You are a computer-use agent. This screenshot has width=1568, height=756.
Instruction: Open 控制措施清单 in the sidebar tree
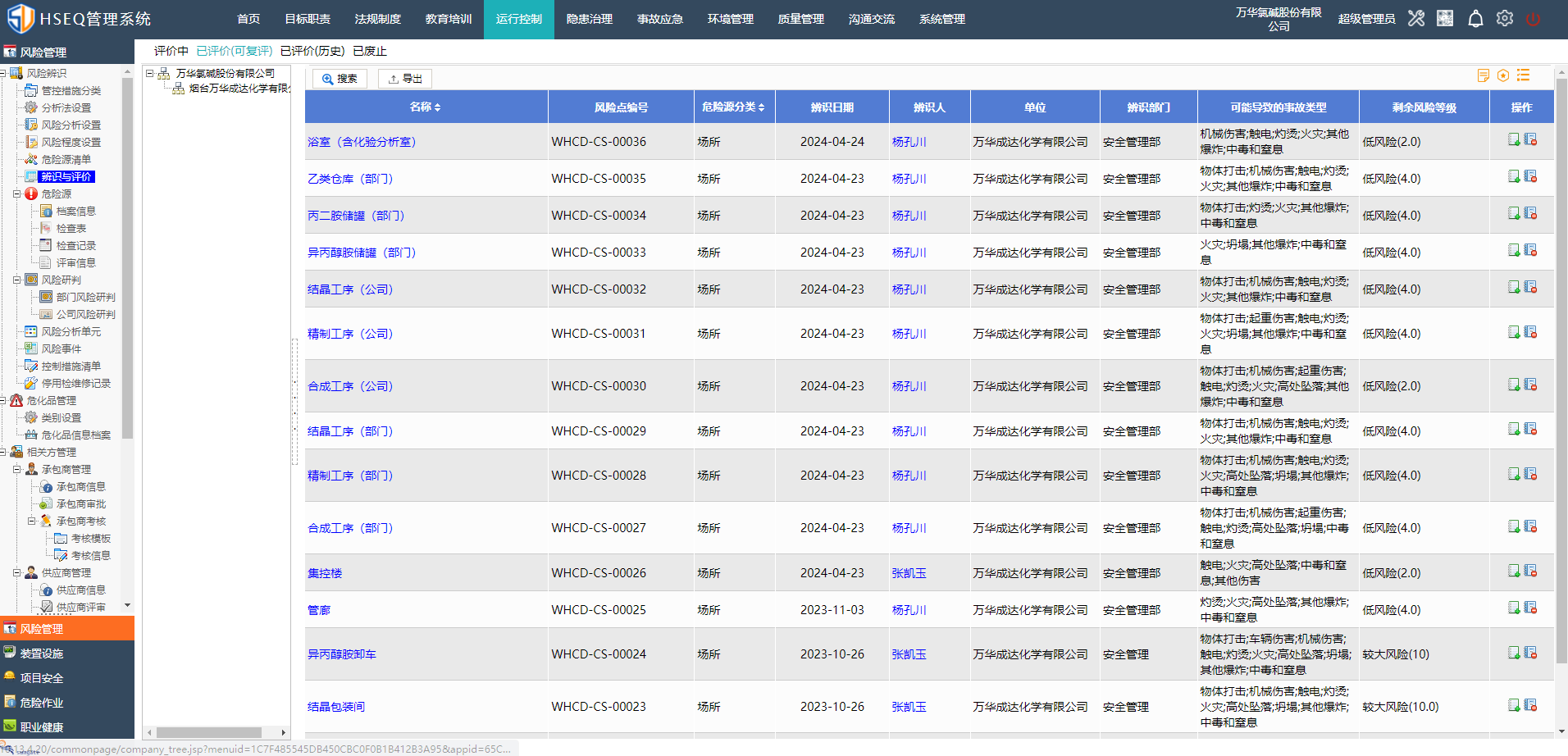(x=71, y=367)
